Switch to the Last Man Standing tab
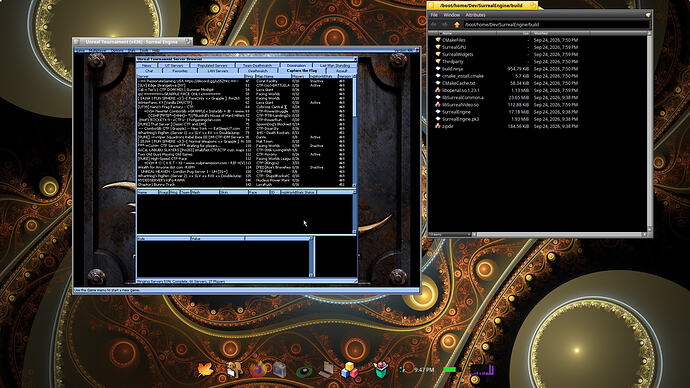Screen dimensions: 690x388 click(334, 66)
